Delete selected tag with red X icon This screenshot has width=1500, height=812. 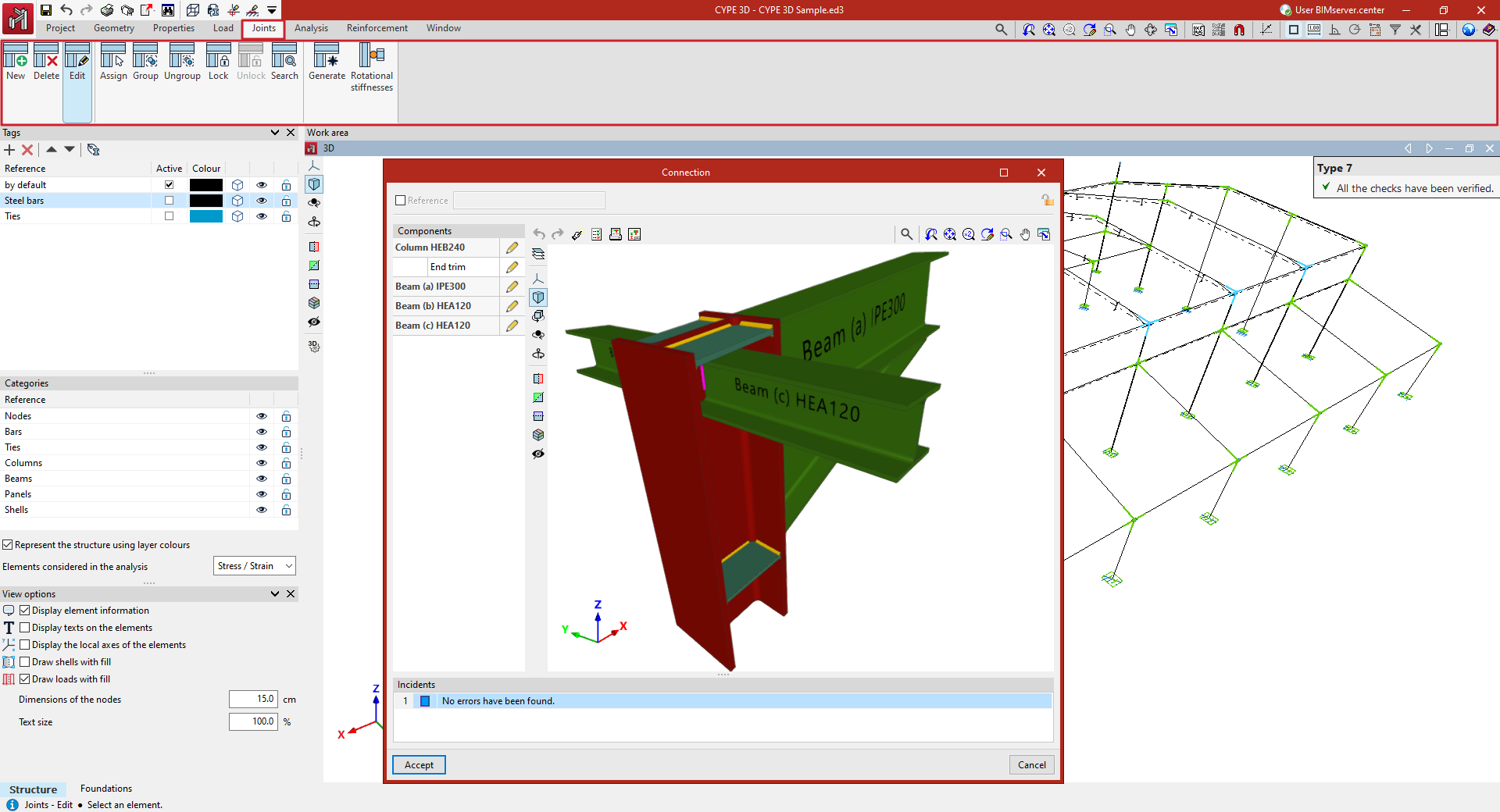click(x=27, y=150)
